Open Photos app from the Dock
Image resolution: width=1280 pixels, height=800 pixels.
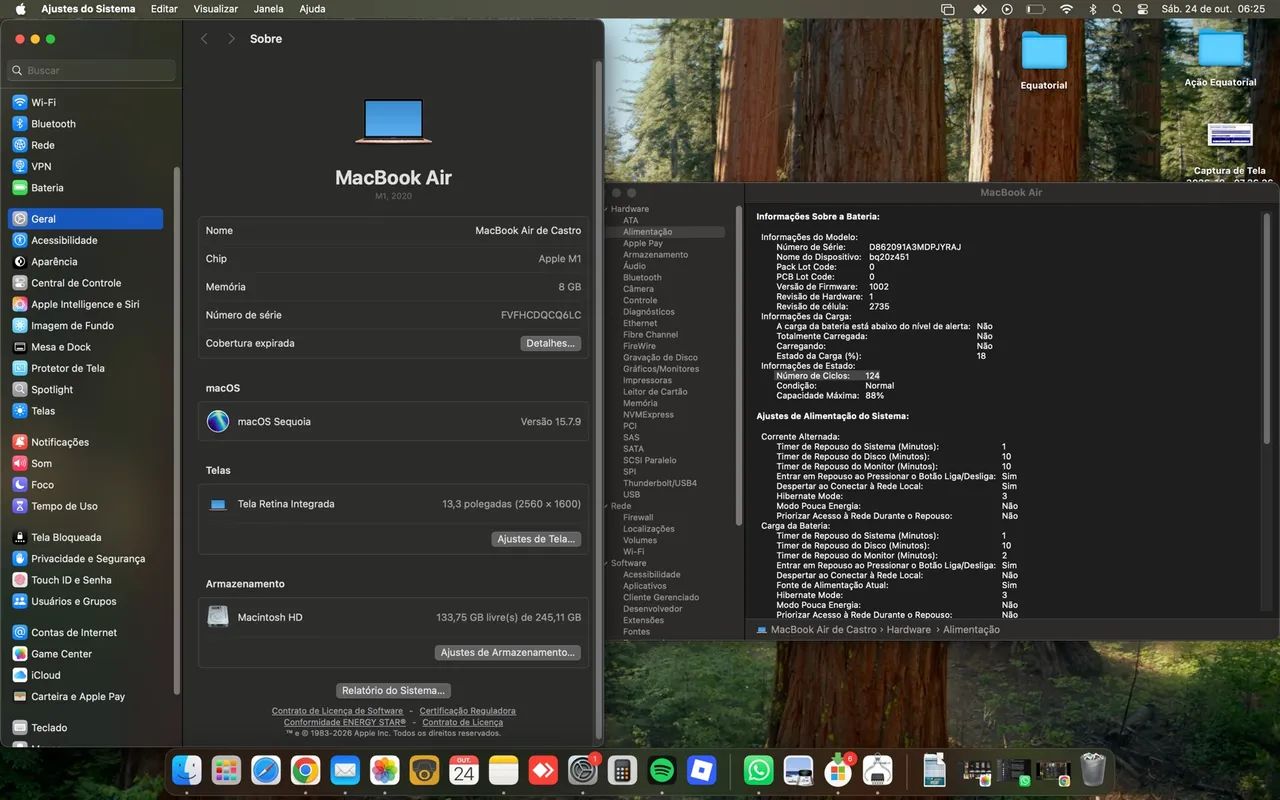(384, 770)
